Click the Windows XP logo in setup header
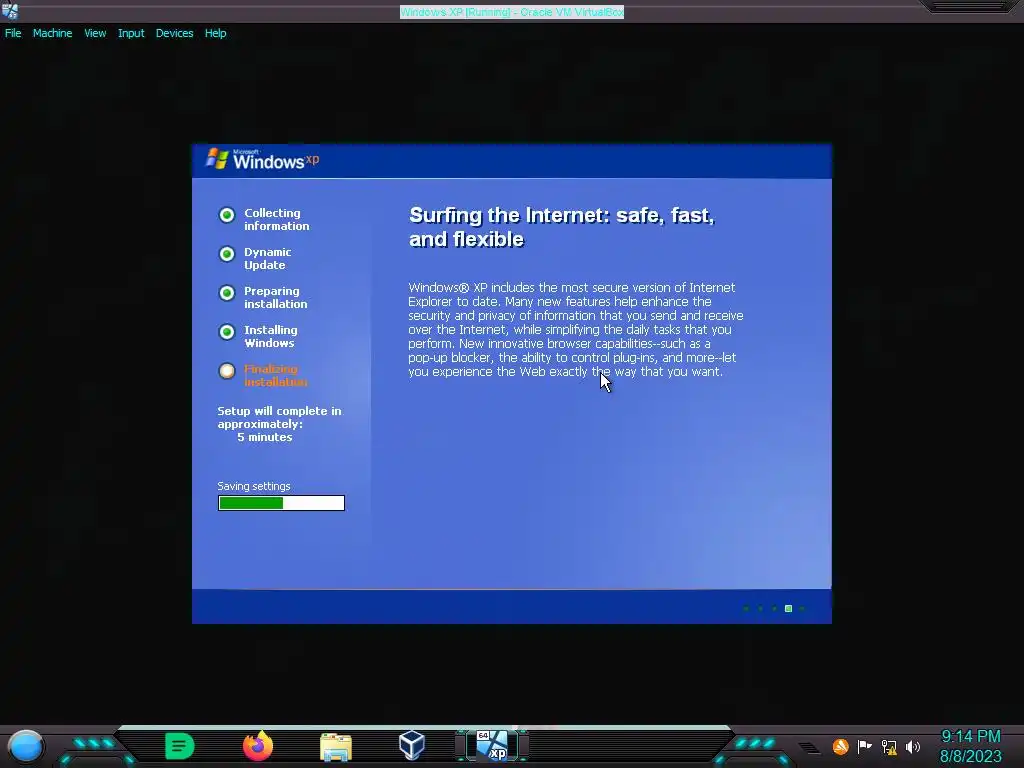Screen dimensions: 1024x768 (263, 159)
